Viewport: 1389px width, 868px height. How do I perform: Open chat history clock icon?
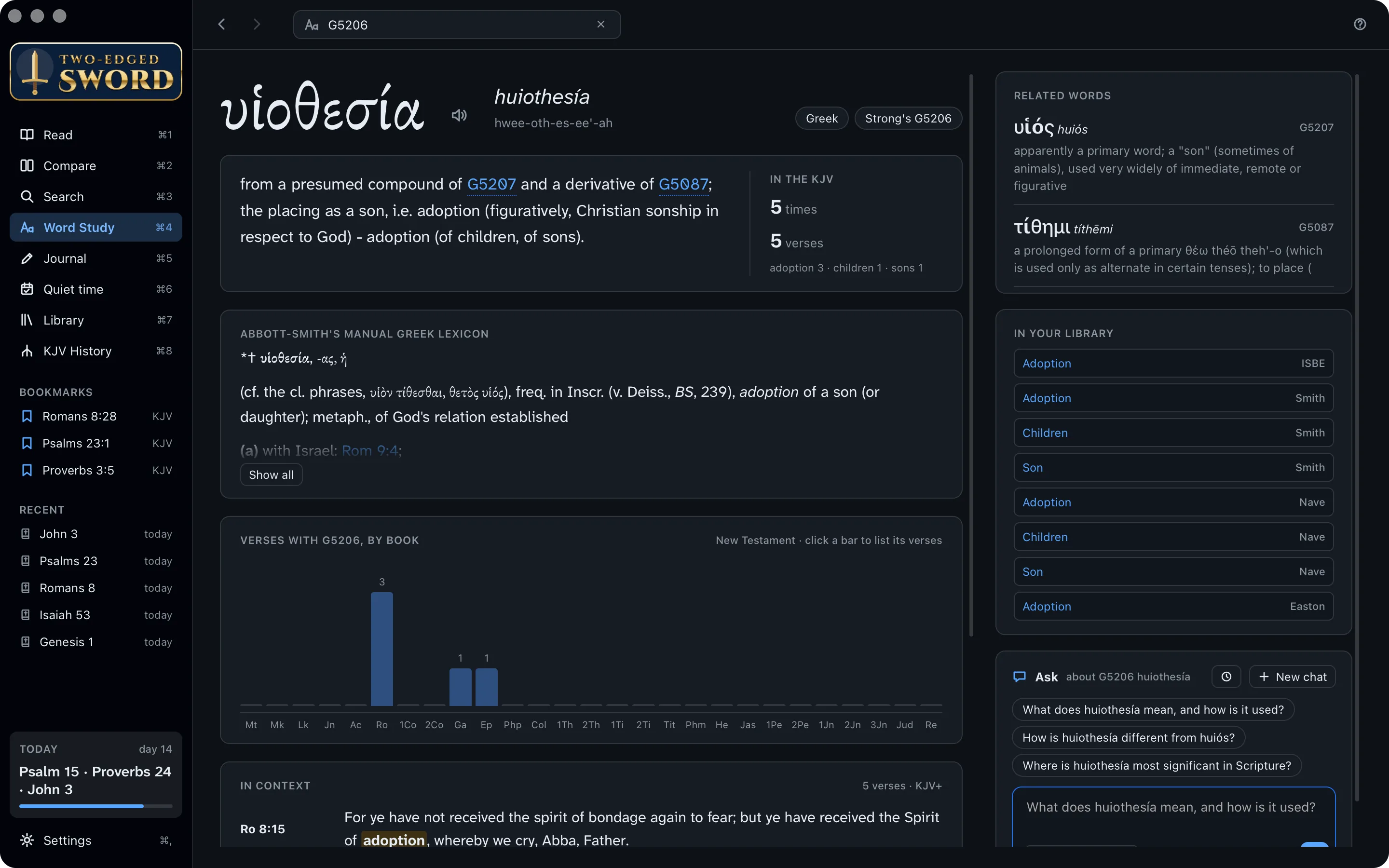click(x=1226, y=676)
